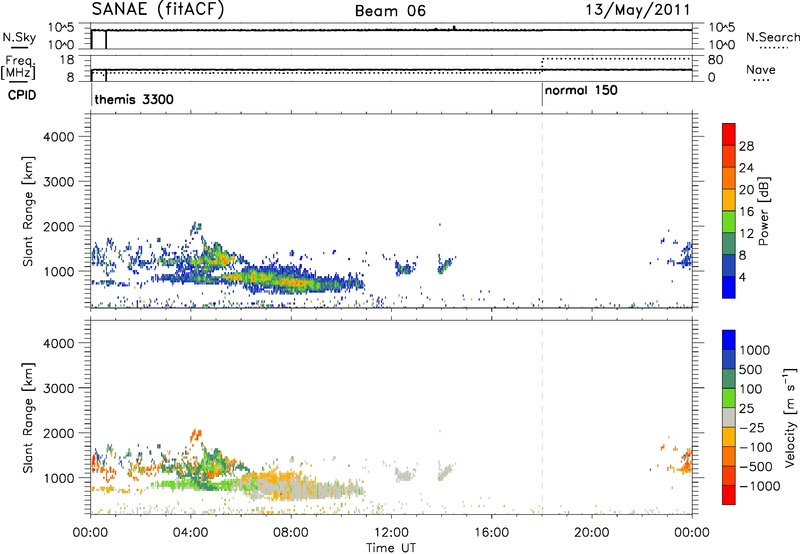This screenshot has height=554, width=800.
Task: Click the "-25" value on Velocity colorbar
Action: click(752, 428)
